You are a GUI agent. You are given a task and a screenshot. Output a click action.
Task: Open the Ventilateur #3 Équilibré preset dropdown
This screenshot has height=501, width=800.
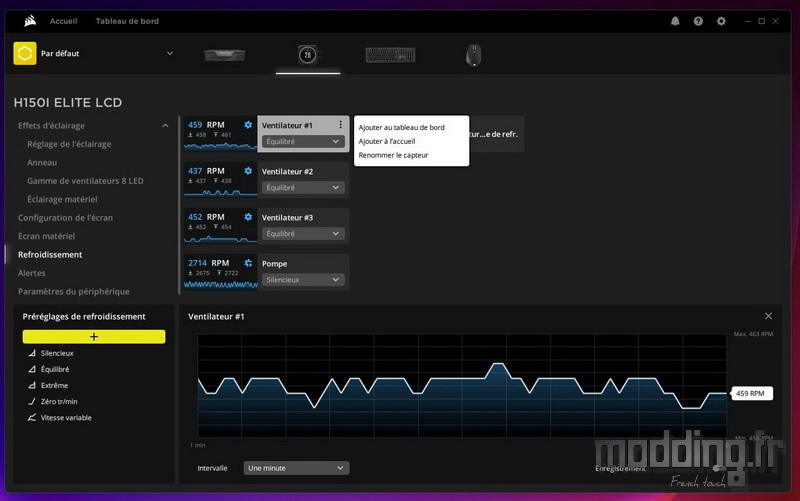tap(303, 233)
